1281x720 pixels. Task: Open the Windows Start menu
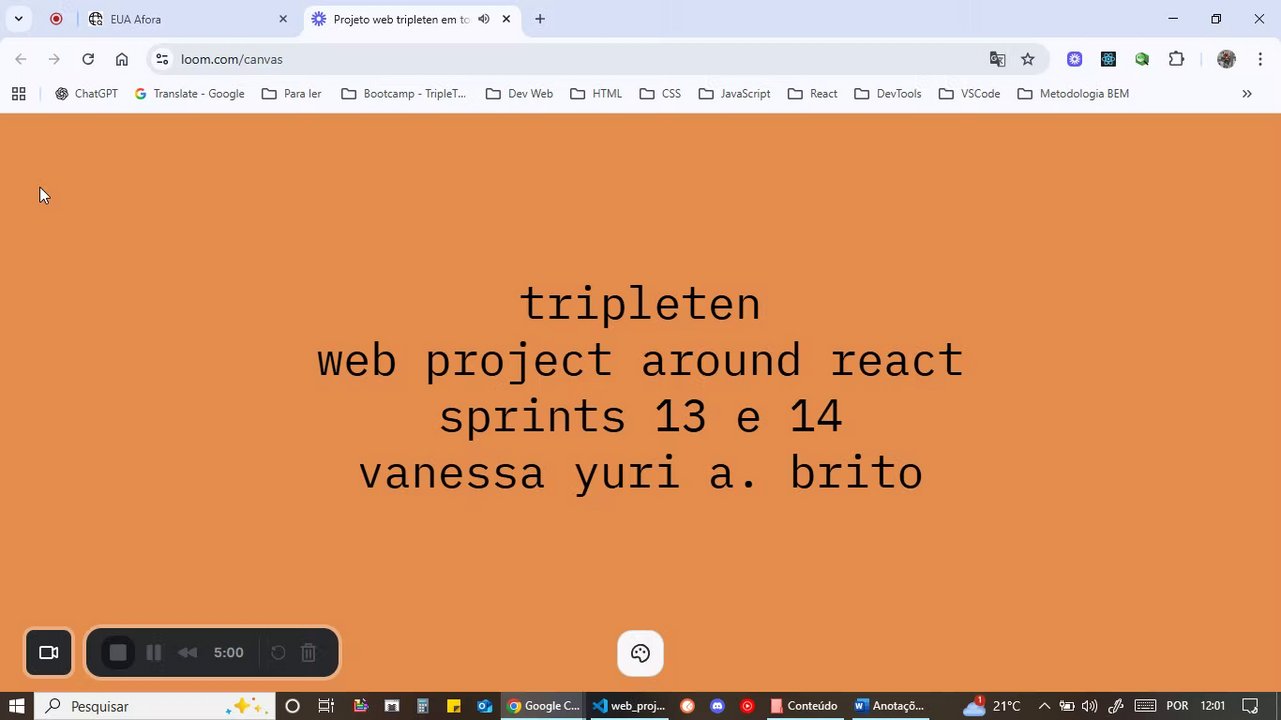click(17, 706)
